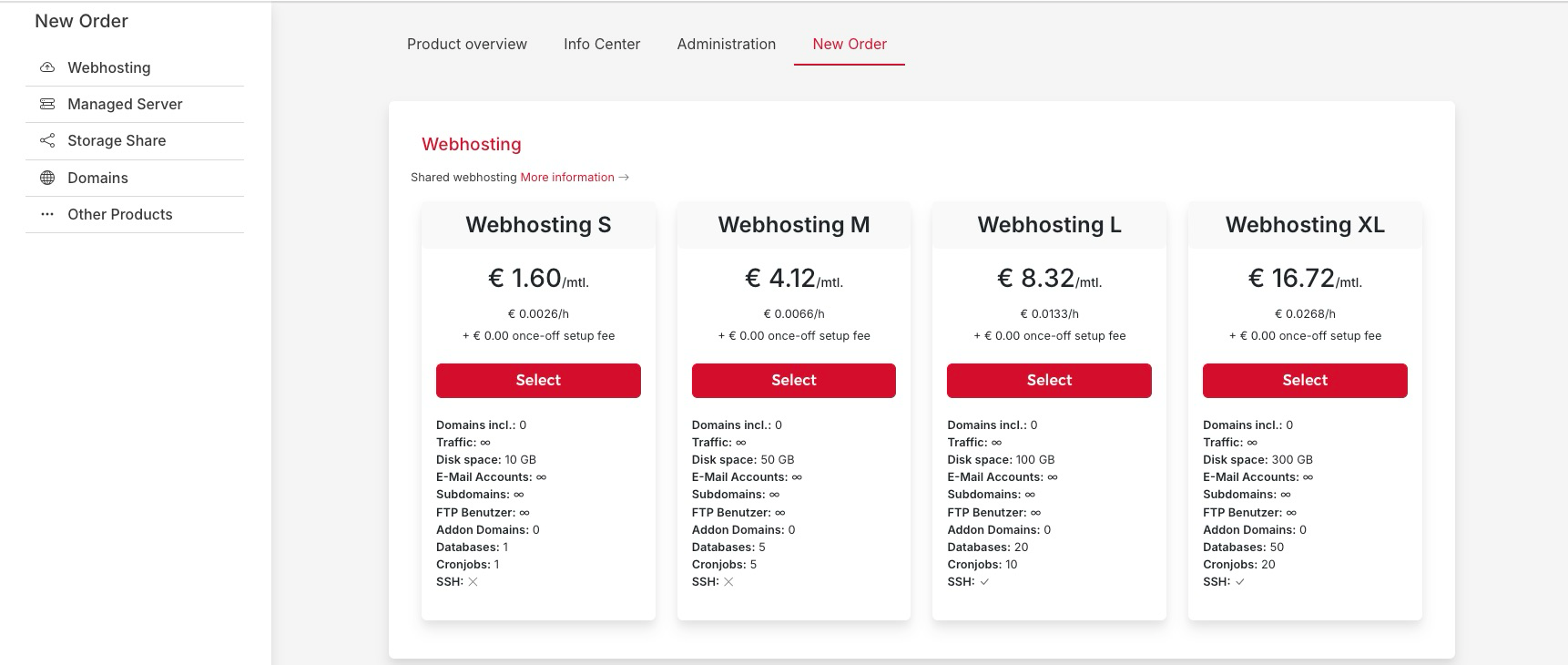Image resolution: width=1568 pixels, height=665 pixels.
Task: Open the More information link
Action: [566, 178]
